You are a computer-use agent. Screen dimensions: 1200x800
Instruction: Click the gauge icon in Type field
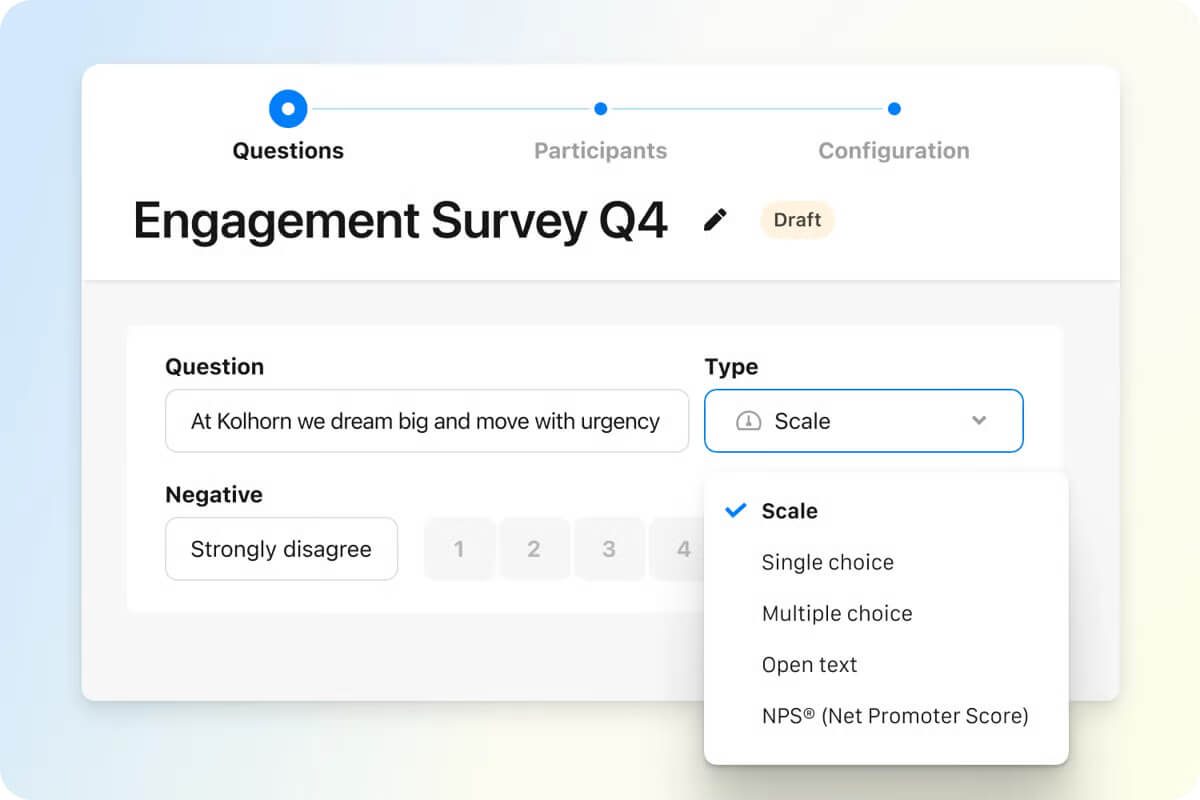[748, 421]
